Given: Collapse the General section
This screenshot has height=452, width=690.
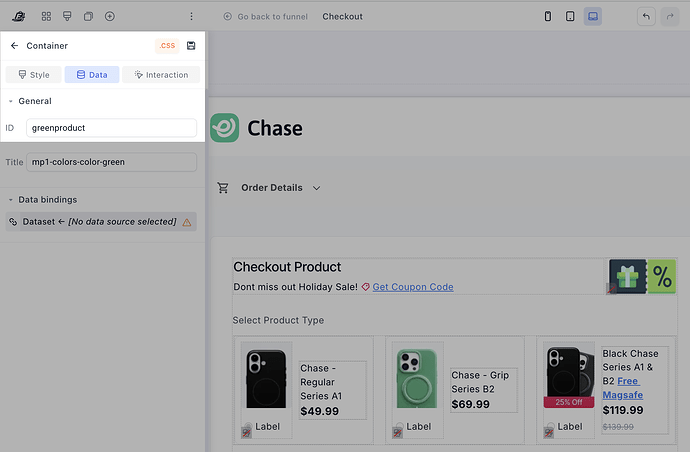Looking at the screenshot, I should pyautogui.click(x=11, y=101).
